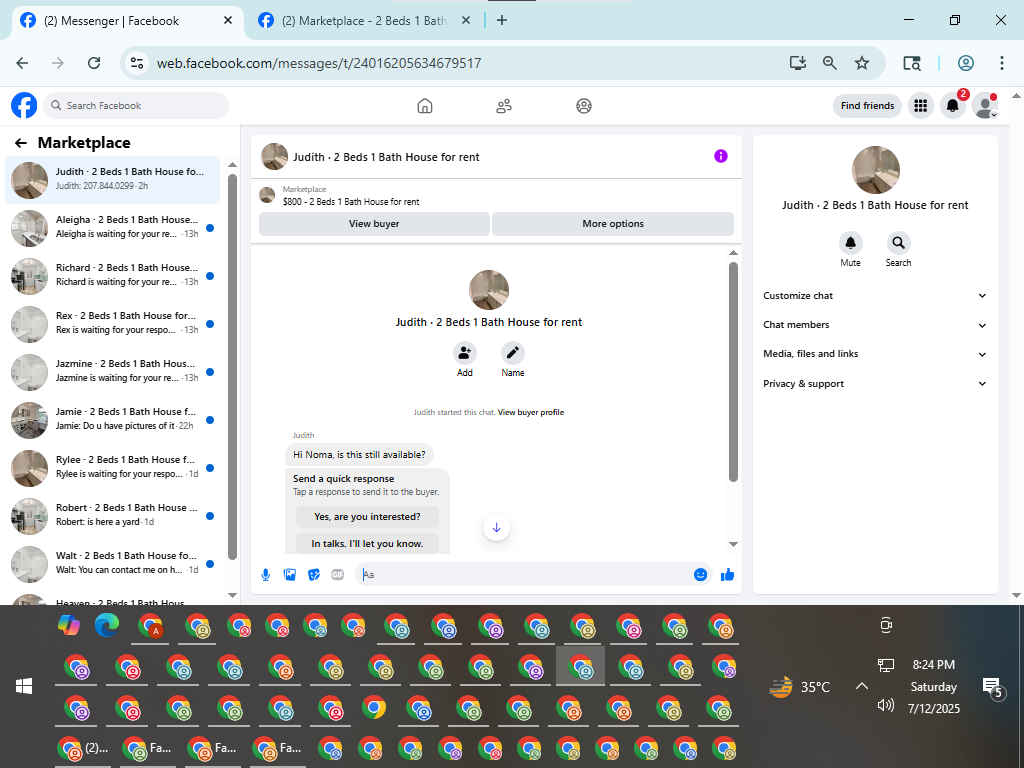Open Richard conversation in list

pos(112,276)
